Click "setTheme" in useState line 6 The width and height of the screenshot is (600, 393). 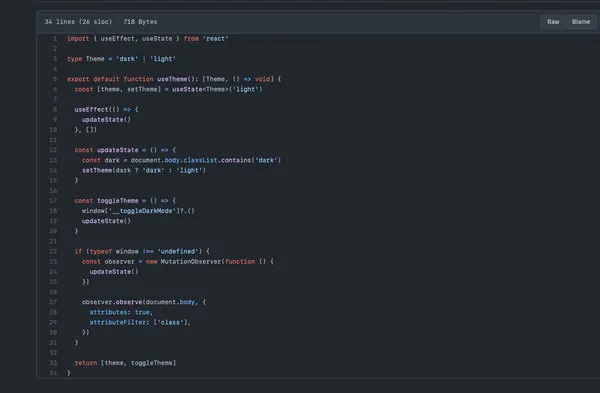click(142, 89)
